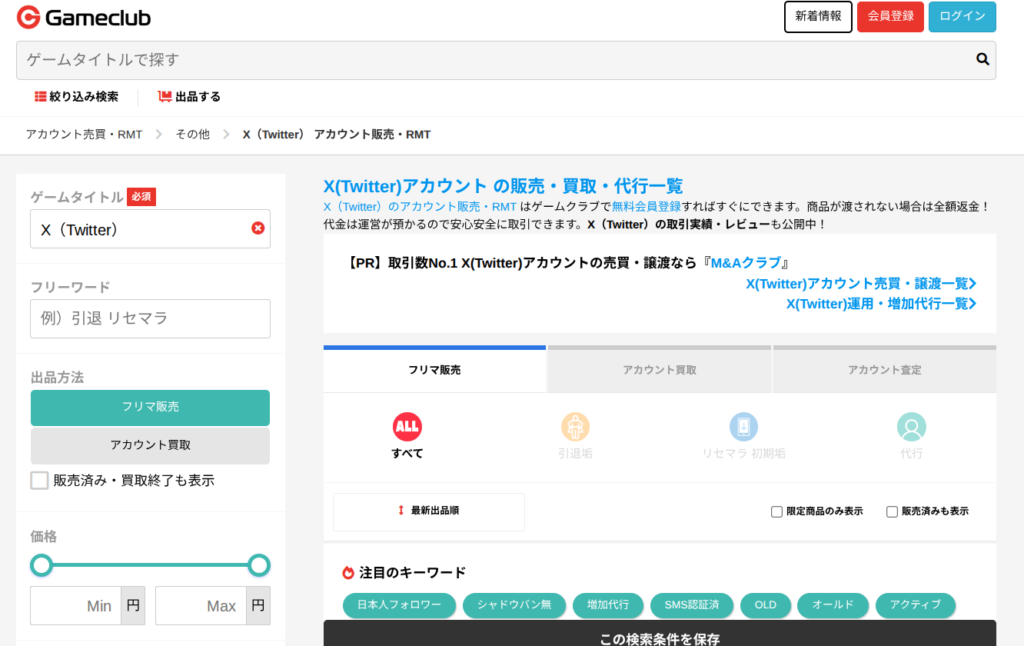Click the 会員登録 button
The height and width of the screenshot is (646, 1024).
coord(889,17)
